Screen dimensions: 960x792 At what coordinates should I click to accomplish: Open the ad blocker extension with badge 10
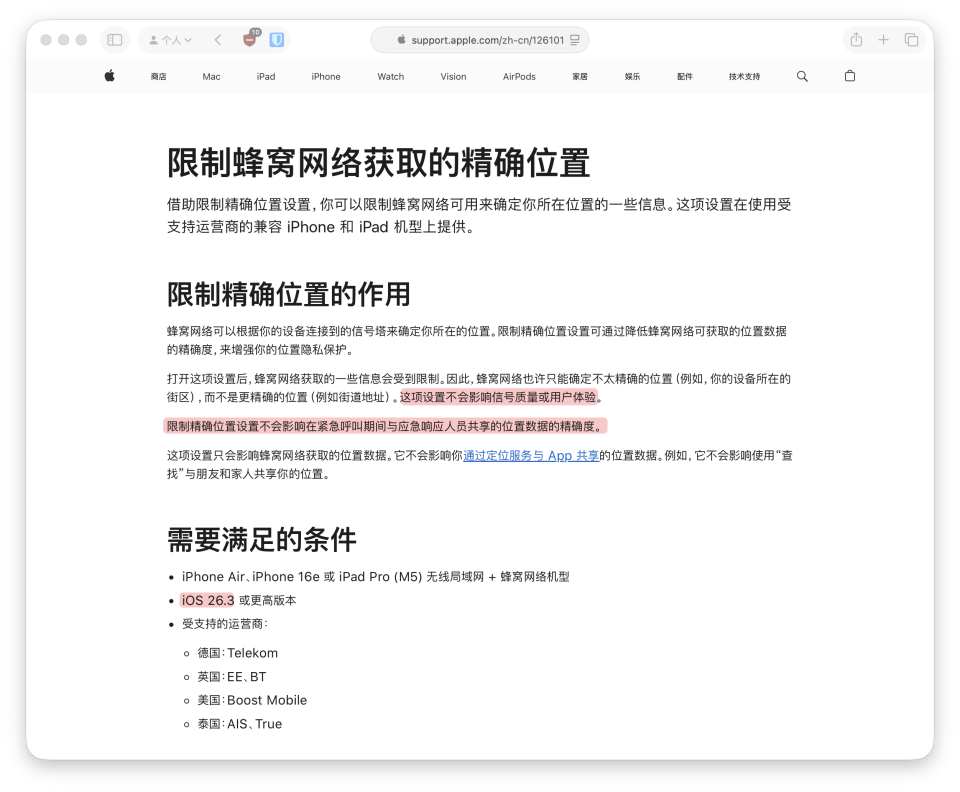click(x=250, y=39)
